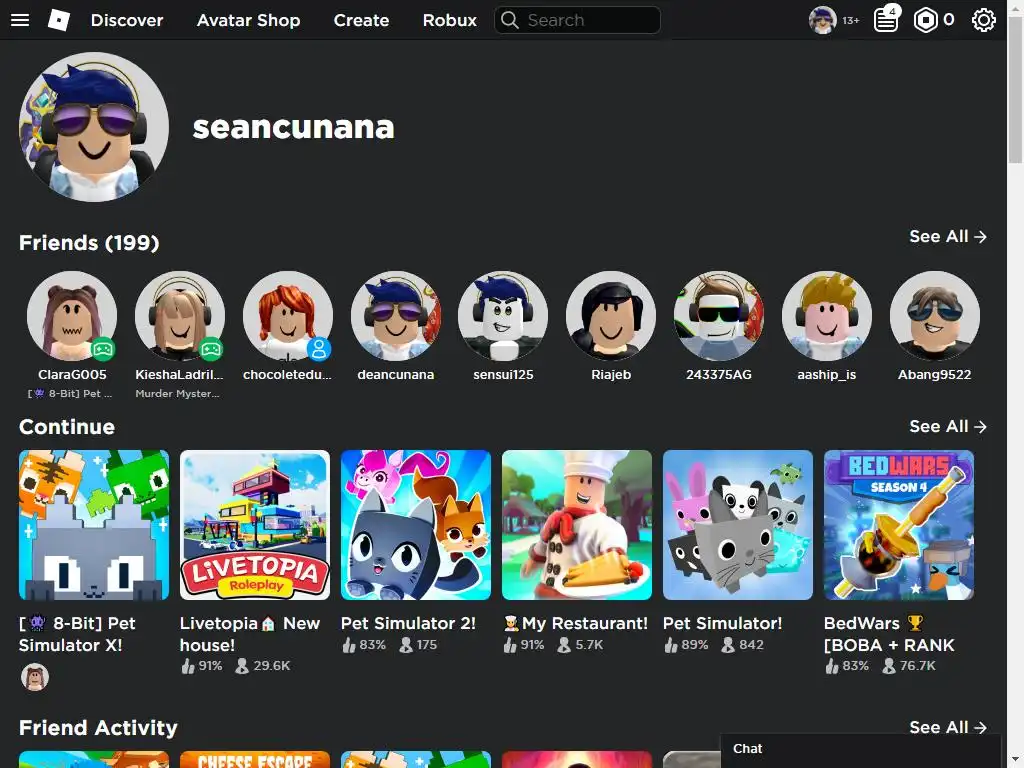Click chocoletedu's online status badge
The height and width of the screenshot is (768, 1024).
point(319,349)
